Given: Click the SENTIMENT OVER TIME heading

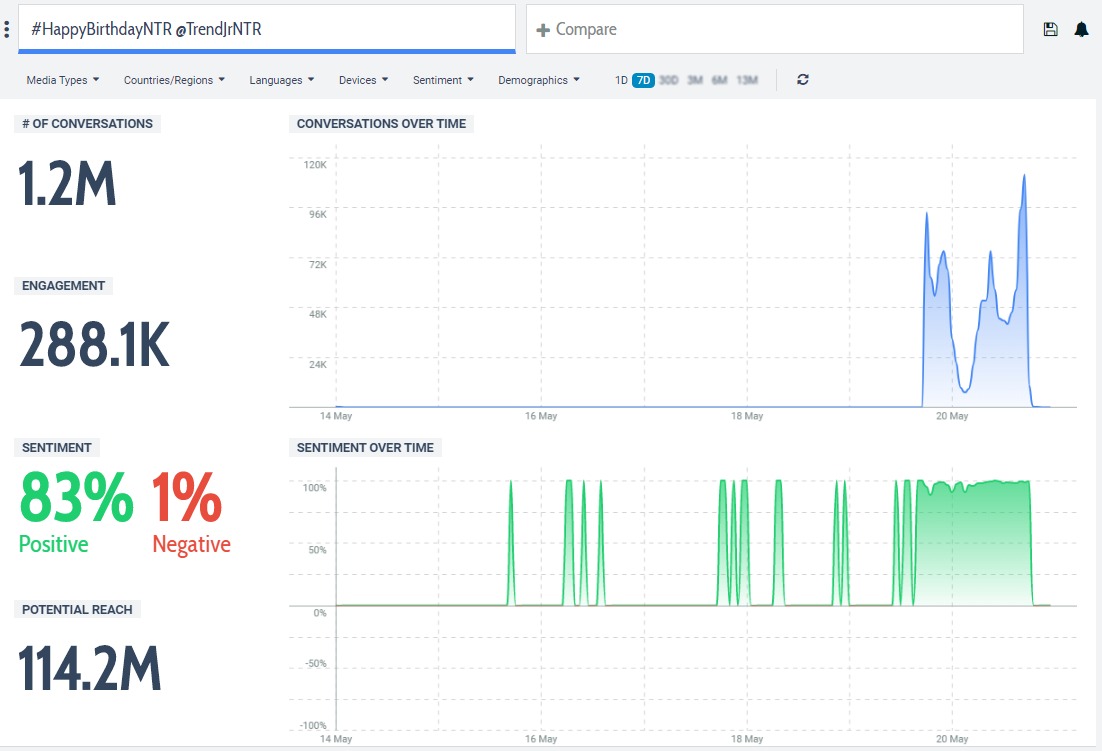Looking at the screenshot, I should 365,448.
